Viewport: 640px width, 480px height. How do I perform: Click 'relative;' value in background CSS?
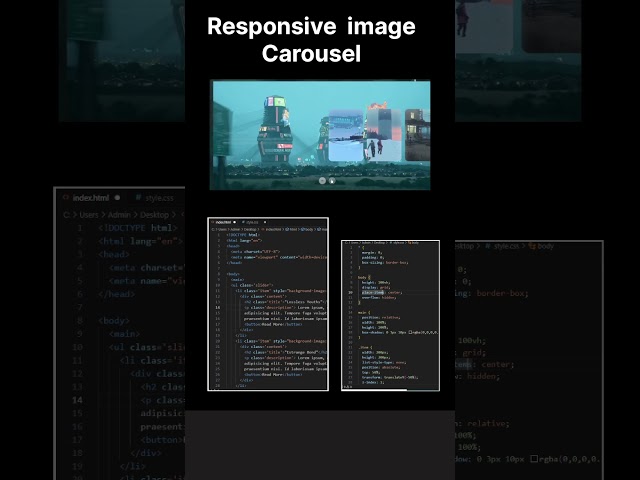pos(488,424)
